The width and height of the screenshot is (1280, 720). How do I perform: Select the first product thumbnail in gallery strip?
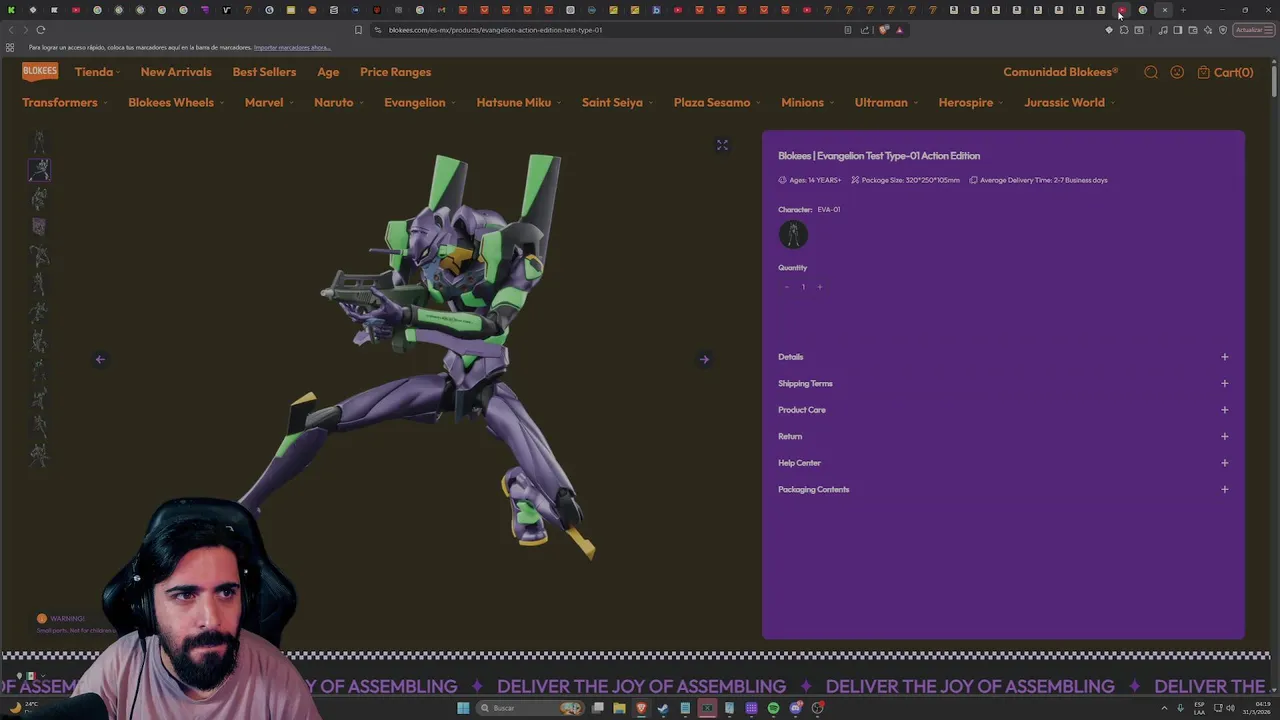(x=39, y=142)
